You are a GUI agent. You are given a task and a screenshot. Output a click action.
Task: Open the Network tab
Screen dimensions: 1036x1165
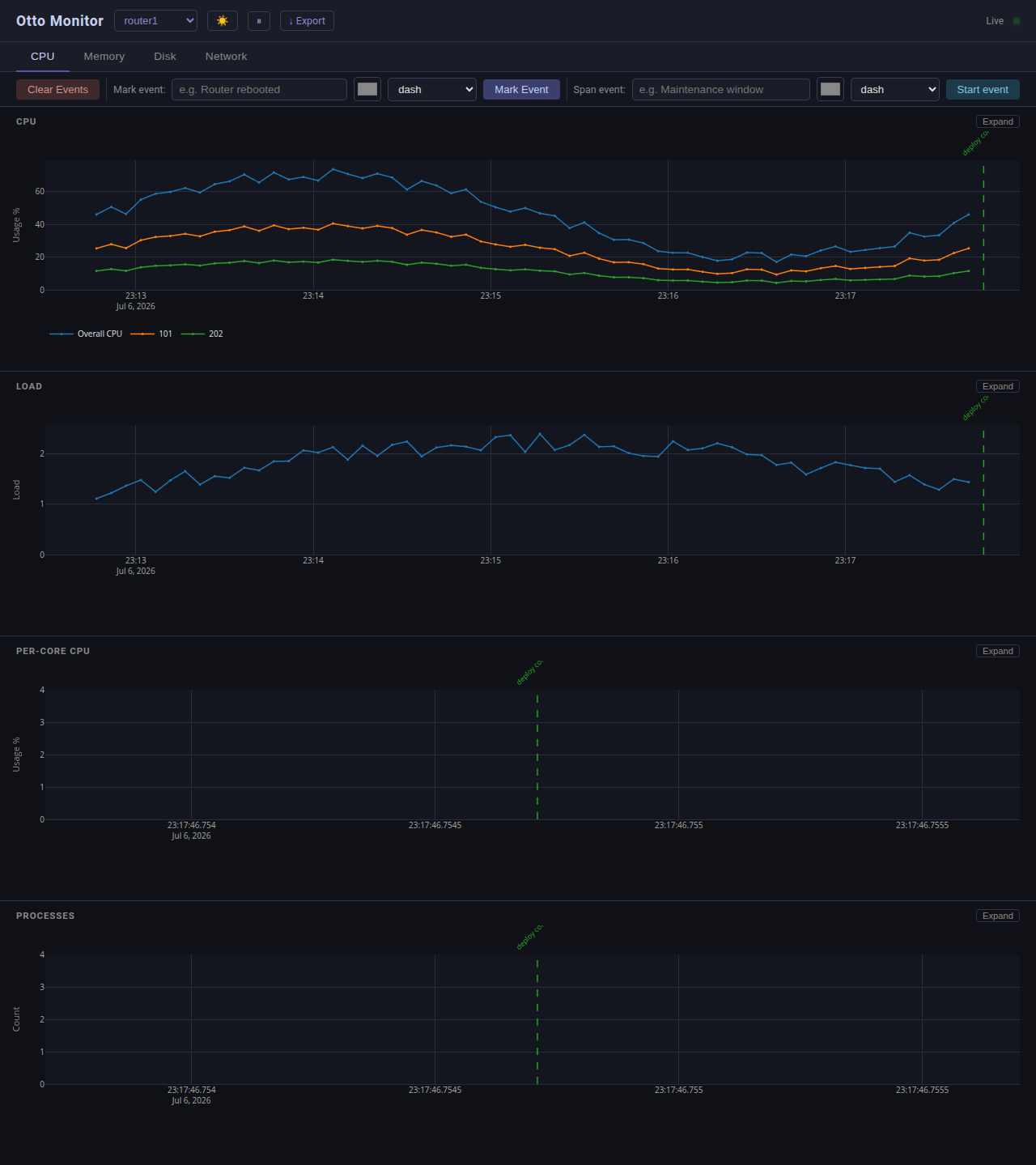[x=226, y=57]
